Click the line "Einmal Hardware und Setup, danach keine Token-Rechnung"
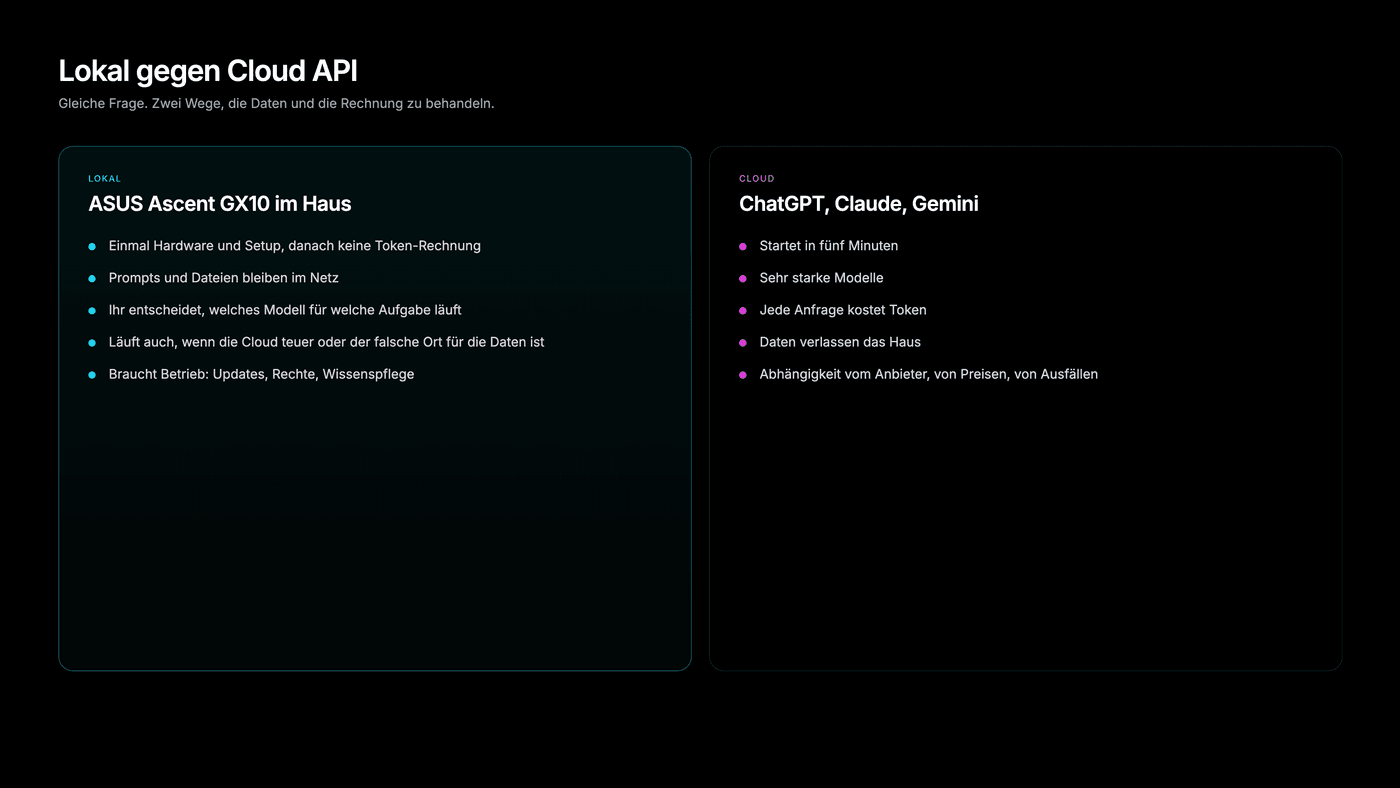Viewport: 1400px width, 788px height. (x=295, y=246)
